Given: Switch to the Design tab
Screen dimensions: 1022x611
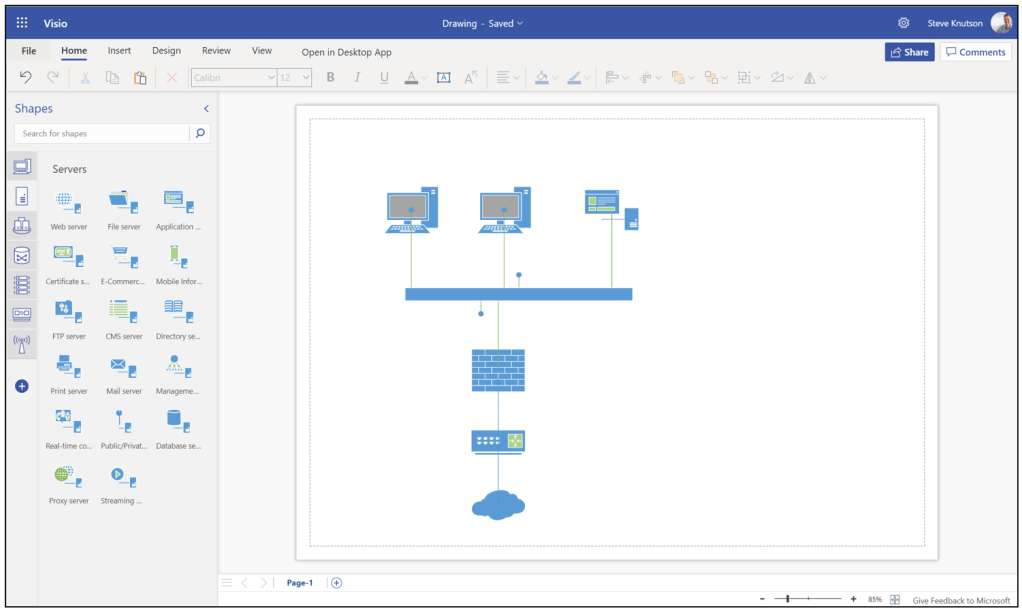Looking at the screenshot, I should (x=166, y=51).
